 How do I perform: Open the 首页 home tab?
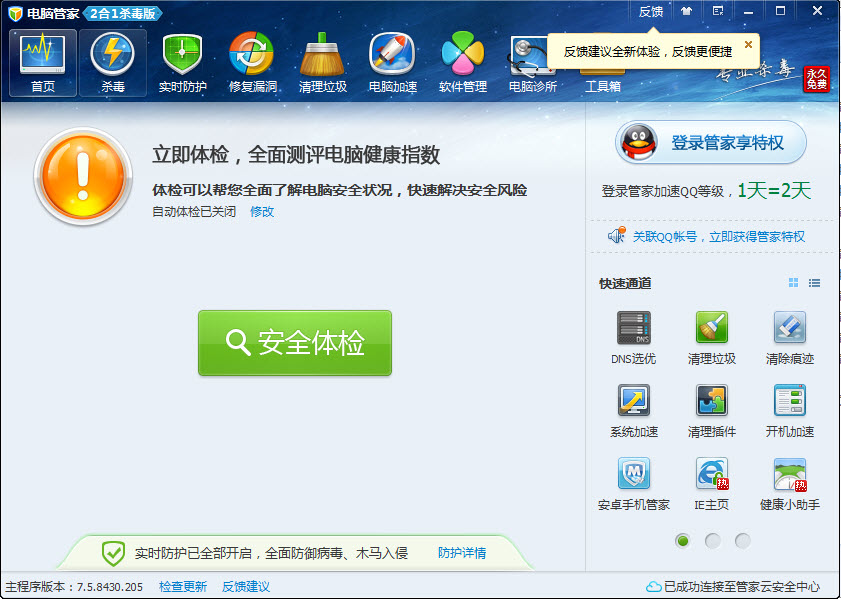[43, 63]
